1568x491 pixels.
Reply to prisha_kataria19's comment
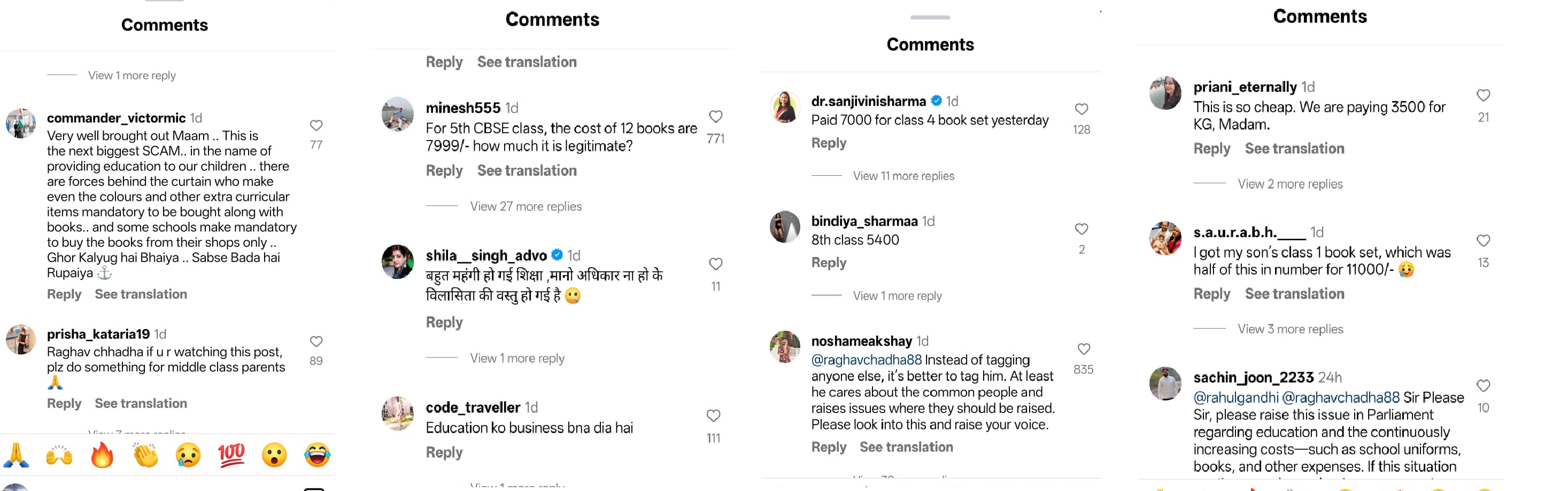coord(64,403)
